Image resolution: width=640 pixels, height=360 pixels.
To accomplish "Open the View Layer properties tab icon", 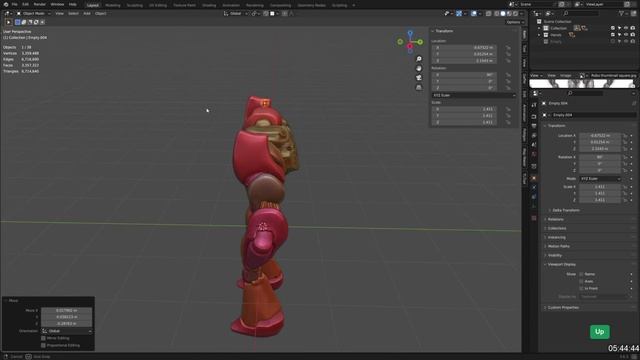I will tap(534, 135).
